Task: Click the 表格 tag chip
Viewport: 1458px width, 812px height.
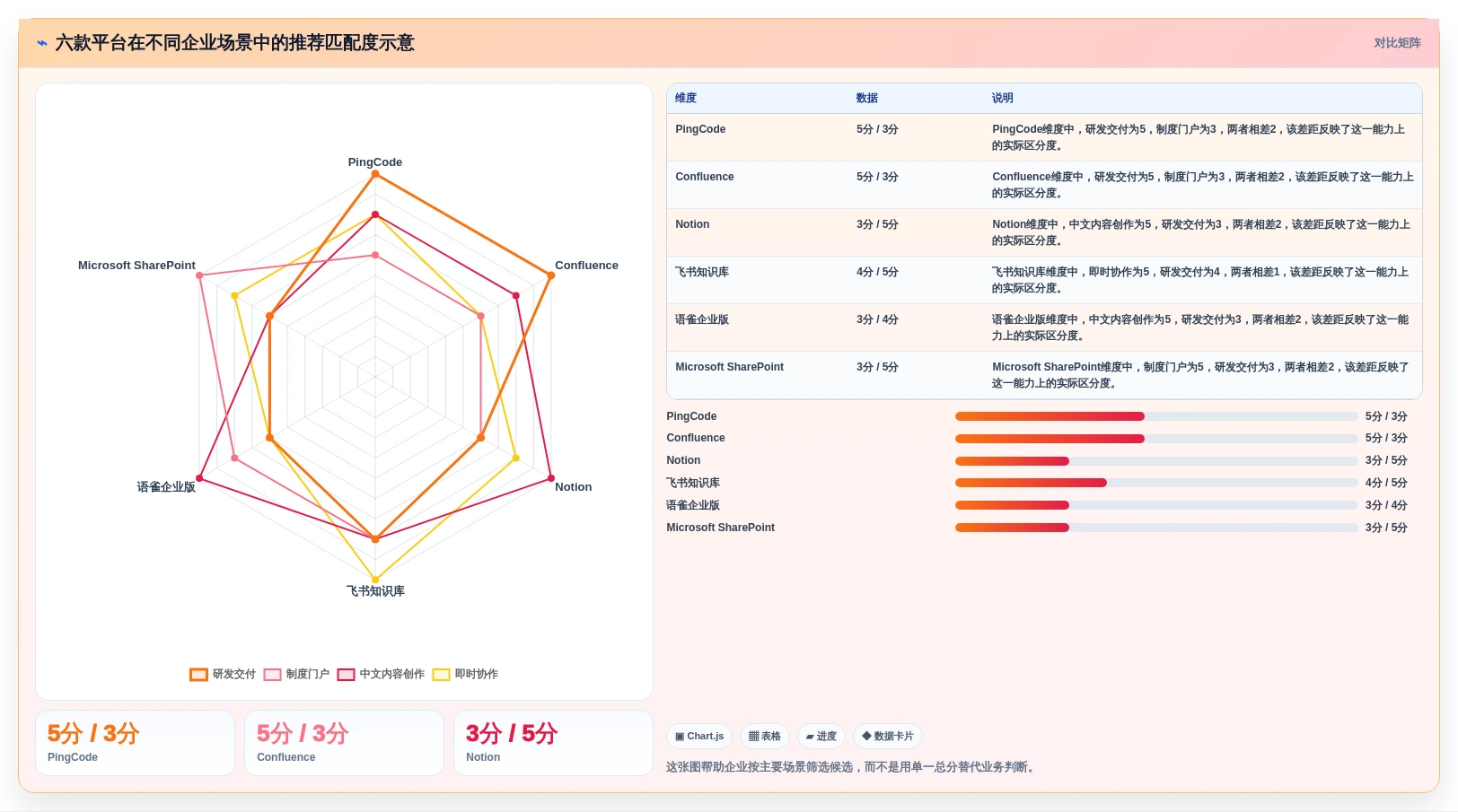Action: (765, 737)
